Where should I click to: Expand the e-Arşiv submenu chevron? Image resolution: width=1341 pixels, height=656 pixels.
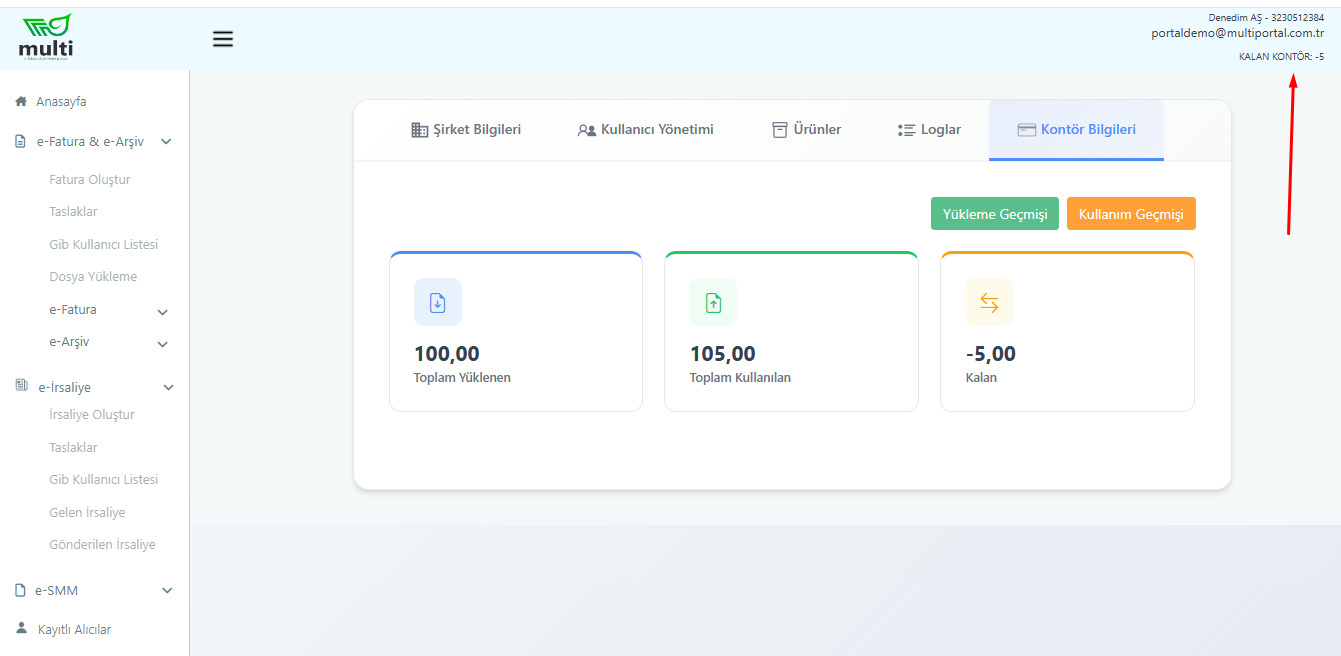tap(162, 344)
